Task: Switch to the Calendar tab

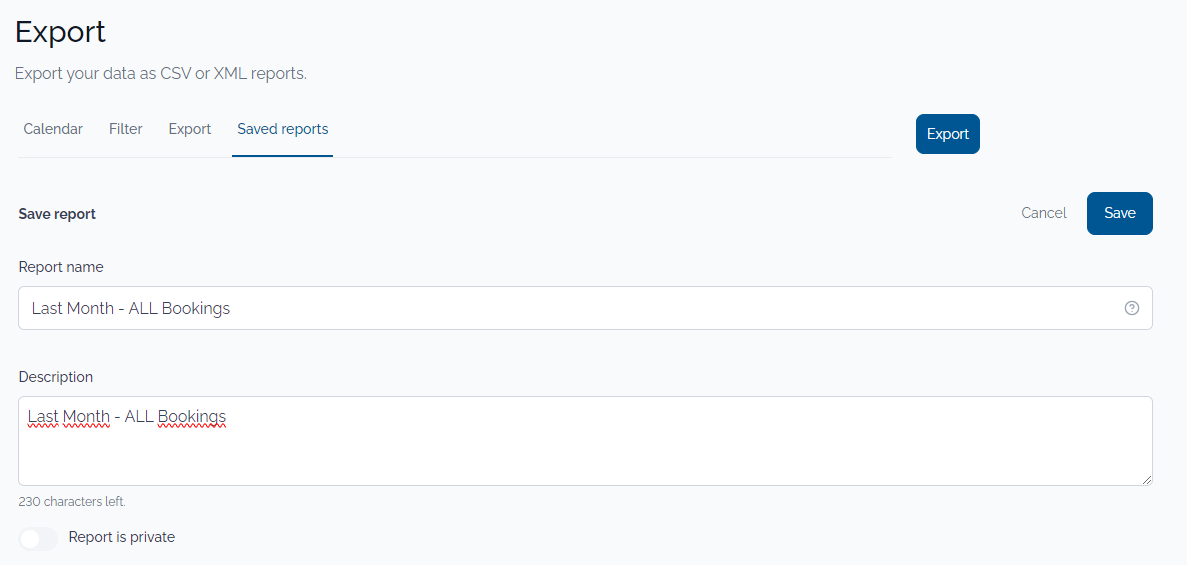Action: [x=53, y=129]
